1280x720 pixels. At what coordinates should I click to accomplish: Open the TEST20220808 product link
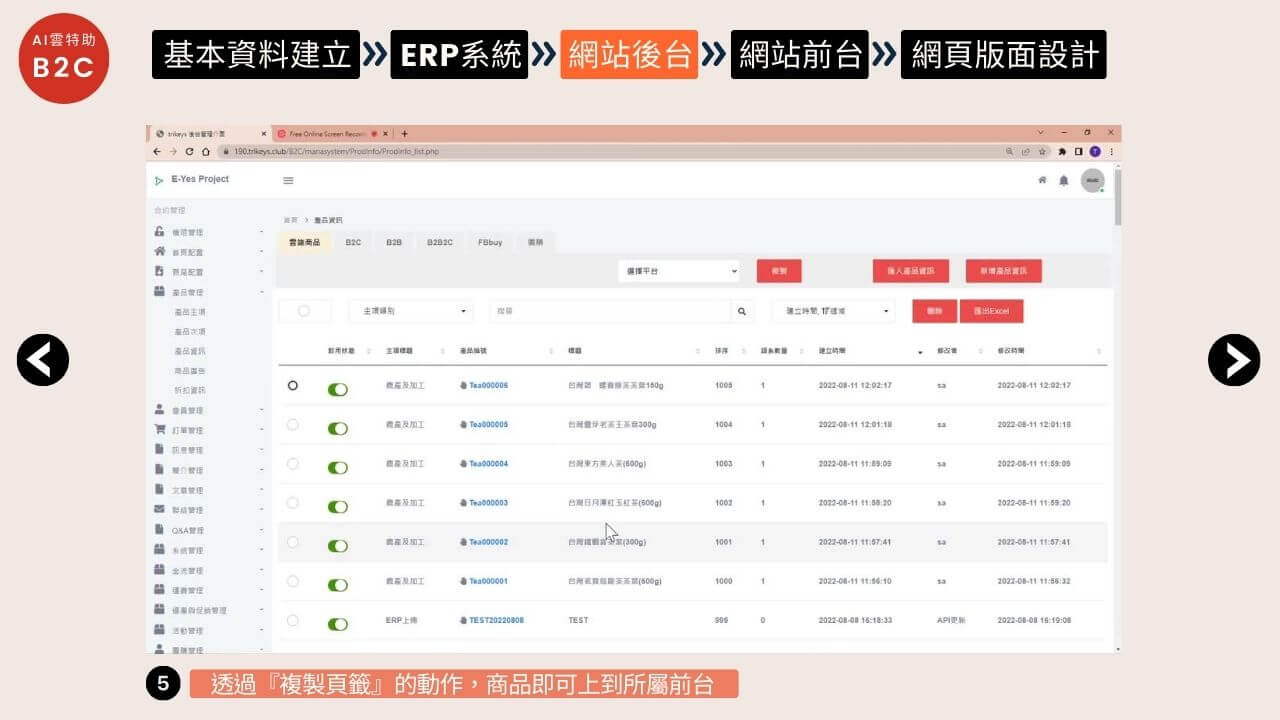coord(496,620)
